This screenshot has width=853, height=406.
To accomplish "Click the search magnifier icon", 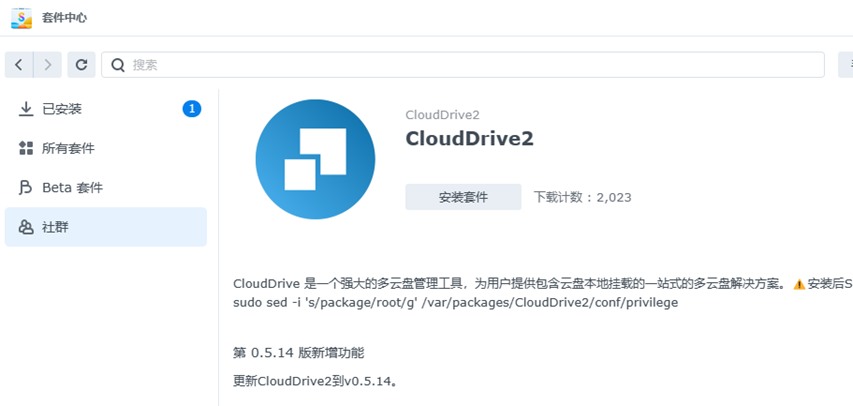I will pyautogui.click(x=118, y=65).
